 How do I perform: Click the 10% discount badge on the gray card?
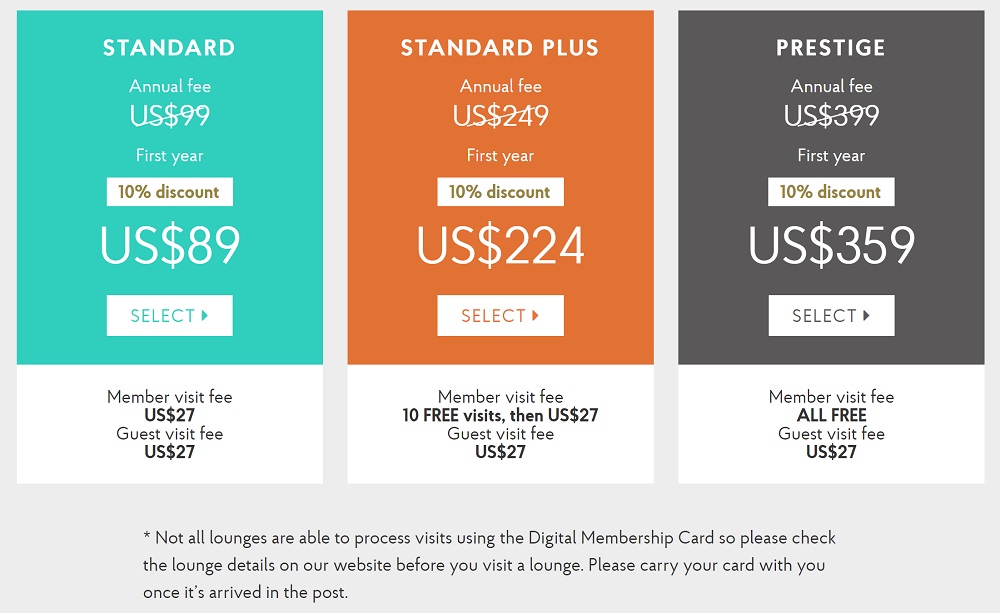coord(831,192)
